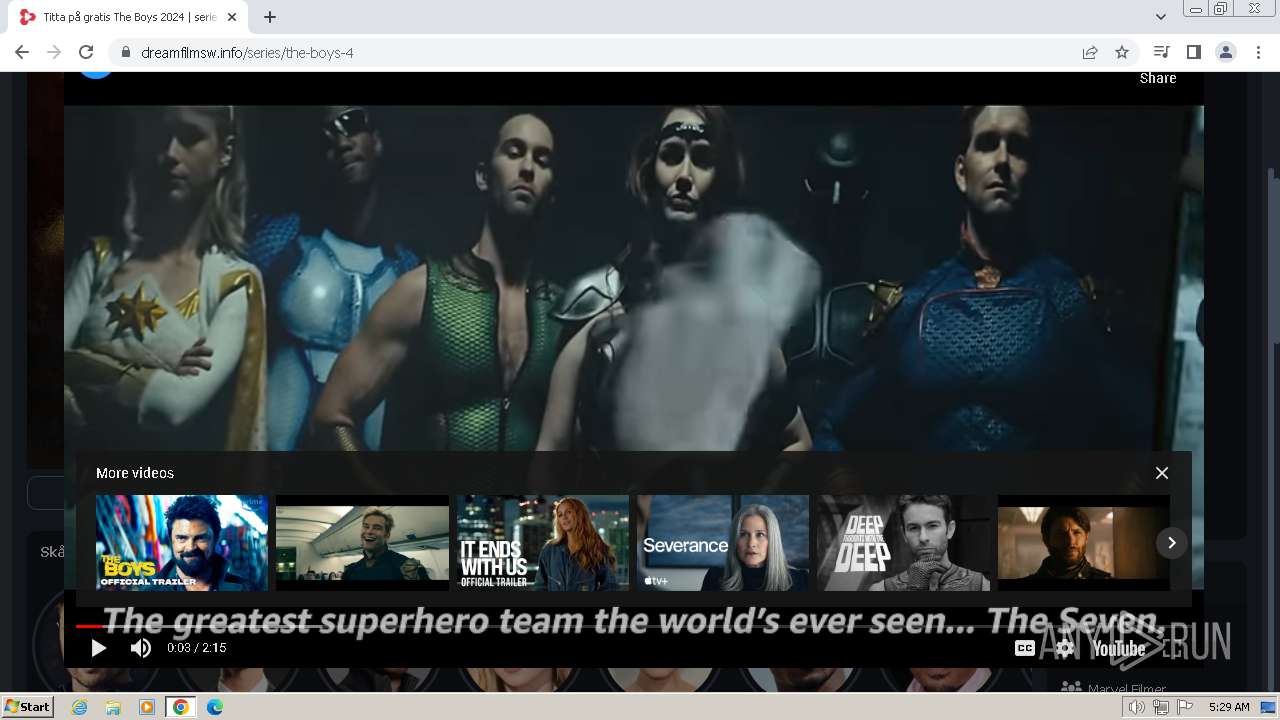Mute the video volume
Image resolution: width=1280 pixels, height=720 pixels.
coord(141,648)
